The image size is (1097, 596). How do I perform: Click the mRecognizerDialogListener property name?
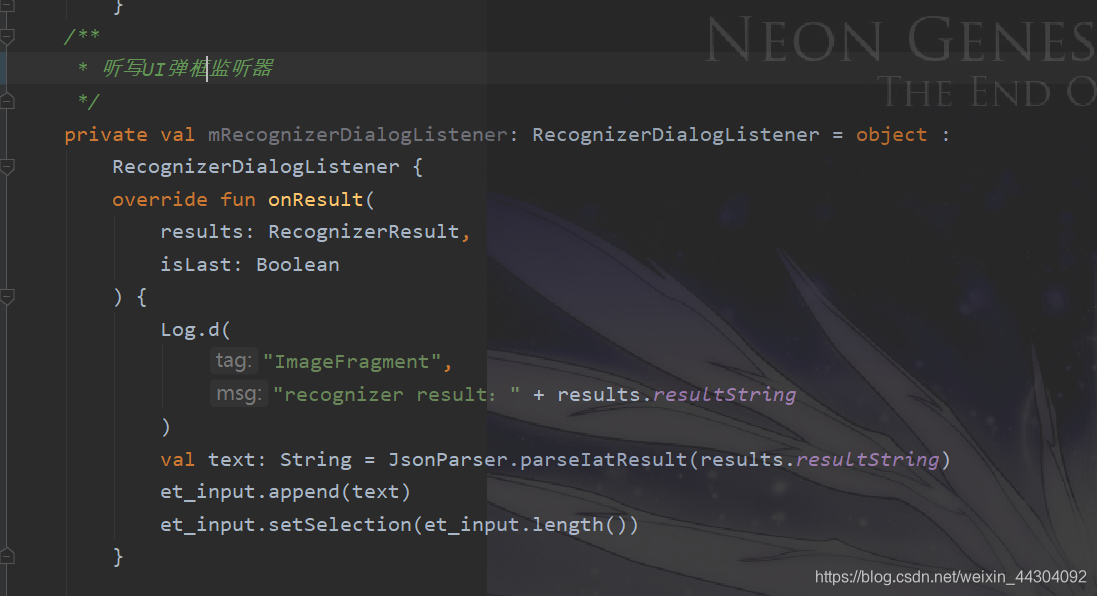click(x=358, y=134)
